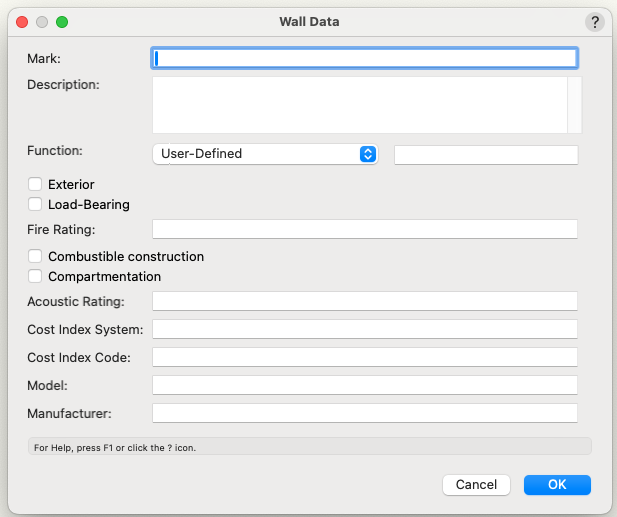Check the Combustible construction option
The image size is (617, 517).
36,256
